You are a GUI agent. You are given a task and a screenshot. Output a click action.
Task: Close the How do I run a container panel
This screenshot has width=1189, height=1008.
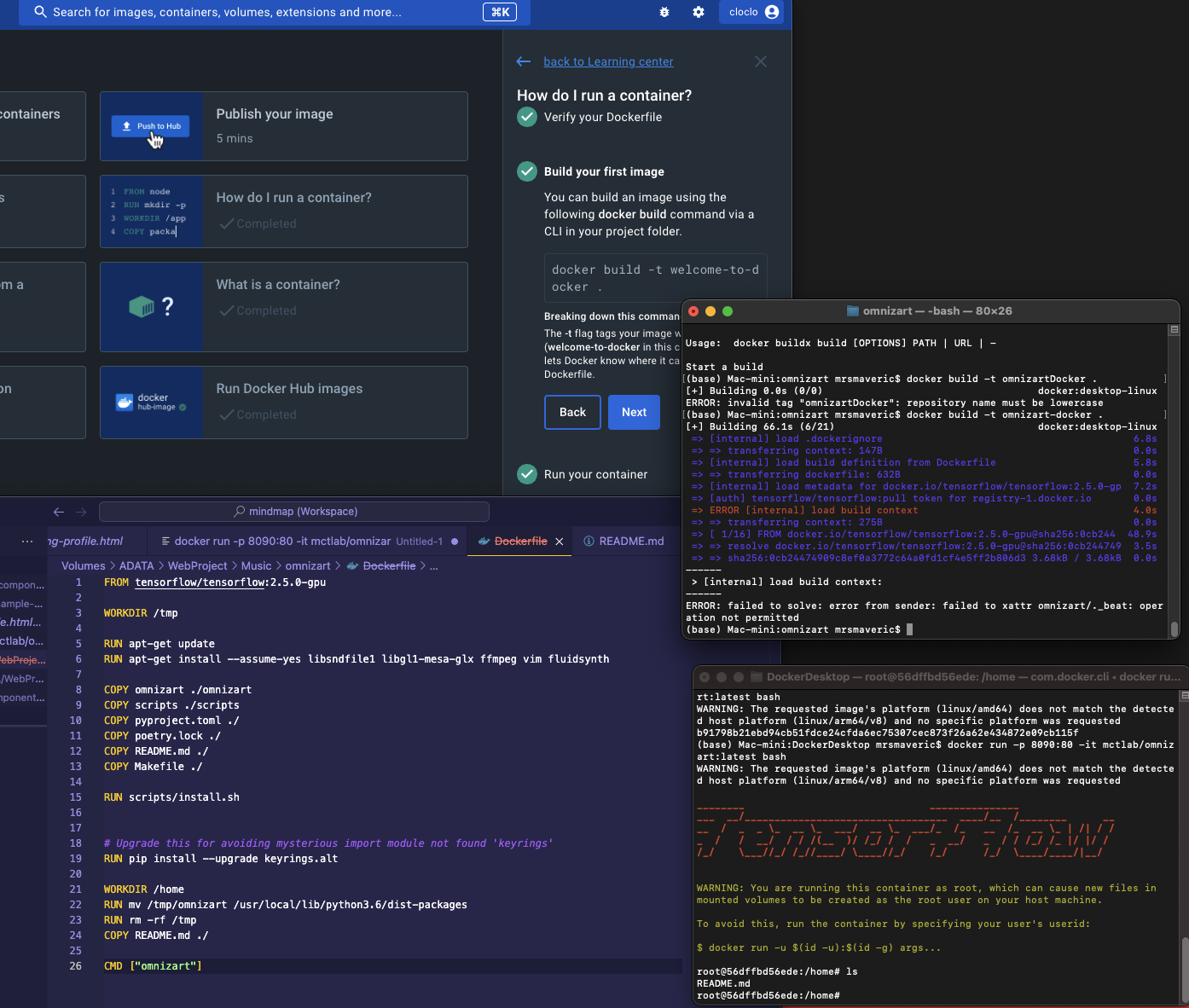[x=761, y=61]
